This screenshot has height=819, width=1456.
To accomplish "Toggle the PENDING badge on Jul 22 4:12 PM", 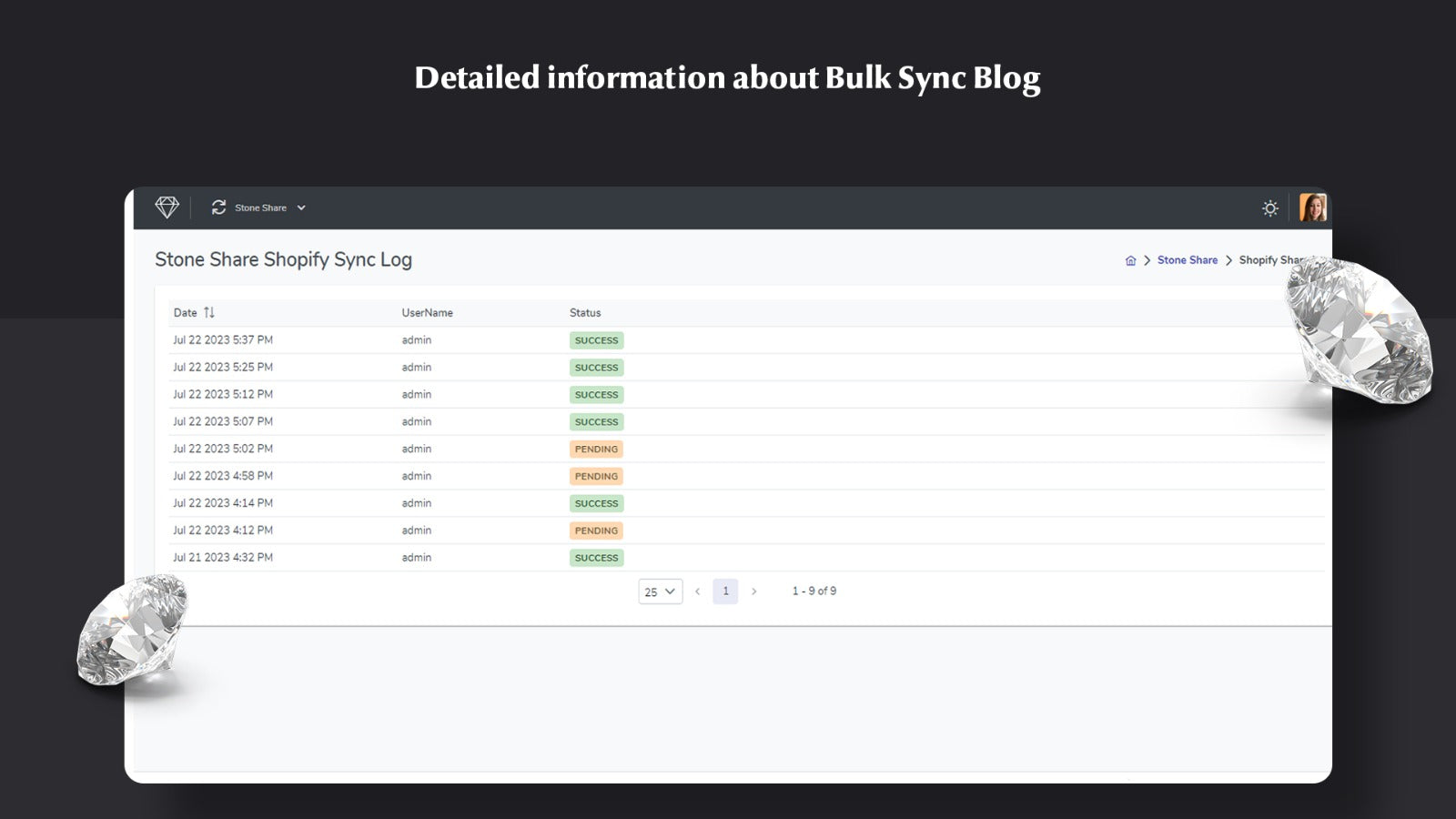I will point(596,531).
